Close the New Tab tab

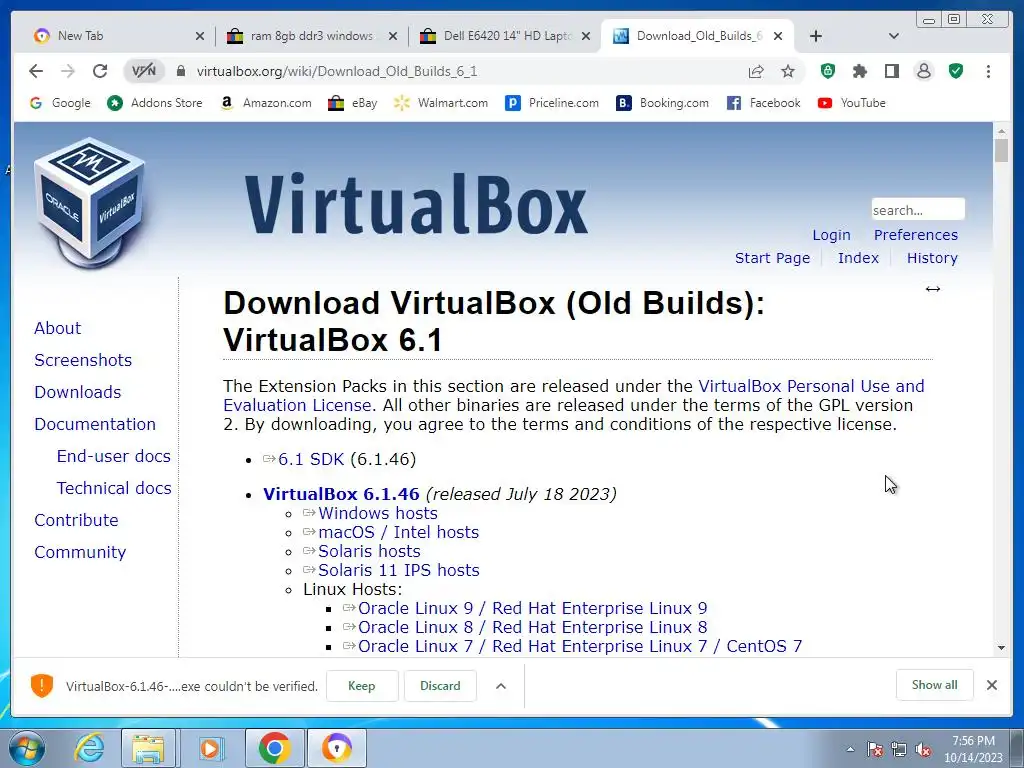tap(200, 36)
